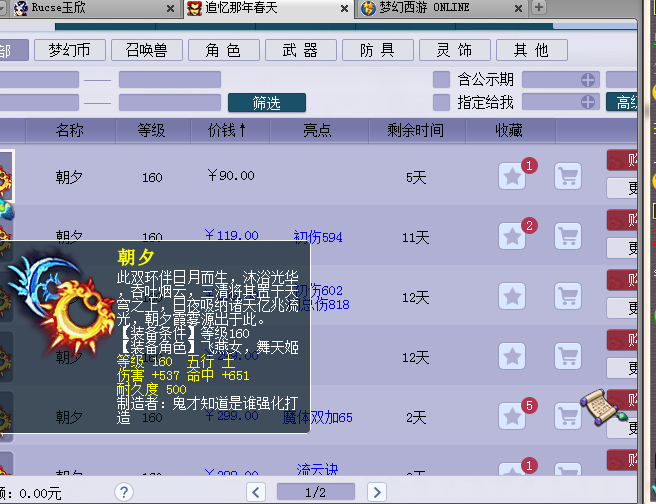Open the help question mark icon
Image resolution: width=656 pixels, height=504 pixels.
click(x=124, y=492)
